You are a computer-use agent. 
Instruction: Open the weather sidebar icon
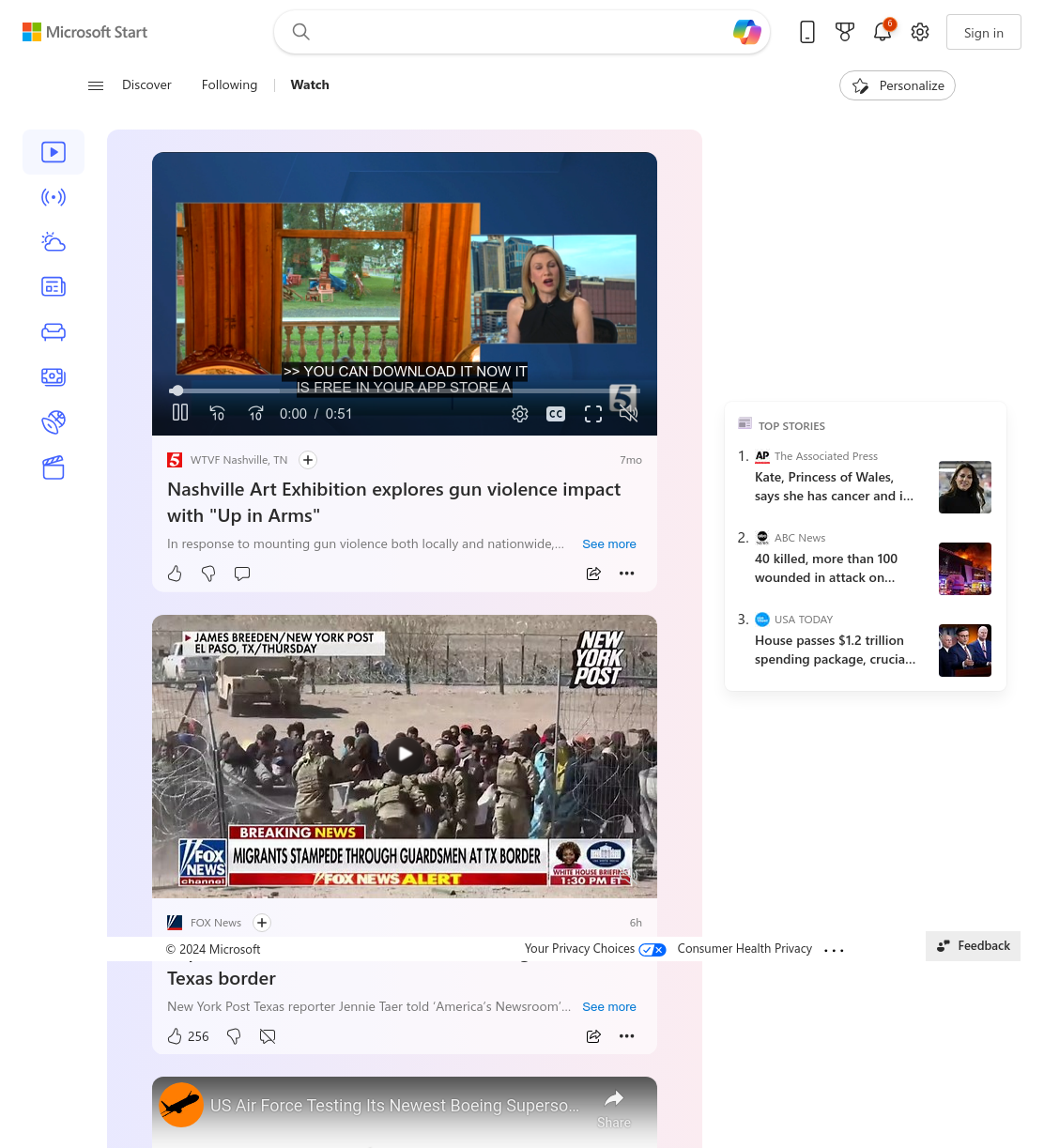[54, 242]
